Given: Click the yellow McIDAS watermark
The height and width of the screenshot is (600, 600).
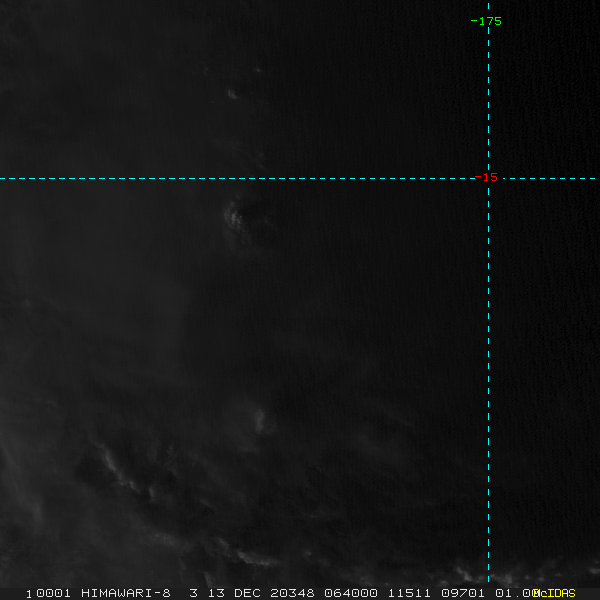Looking at the screenshot, I should [554, 593].
